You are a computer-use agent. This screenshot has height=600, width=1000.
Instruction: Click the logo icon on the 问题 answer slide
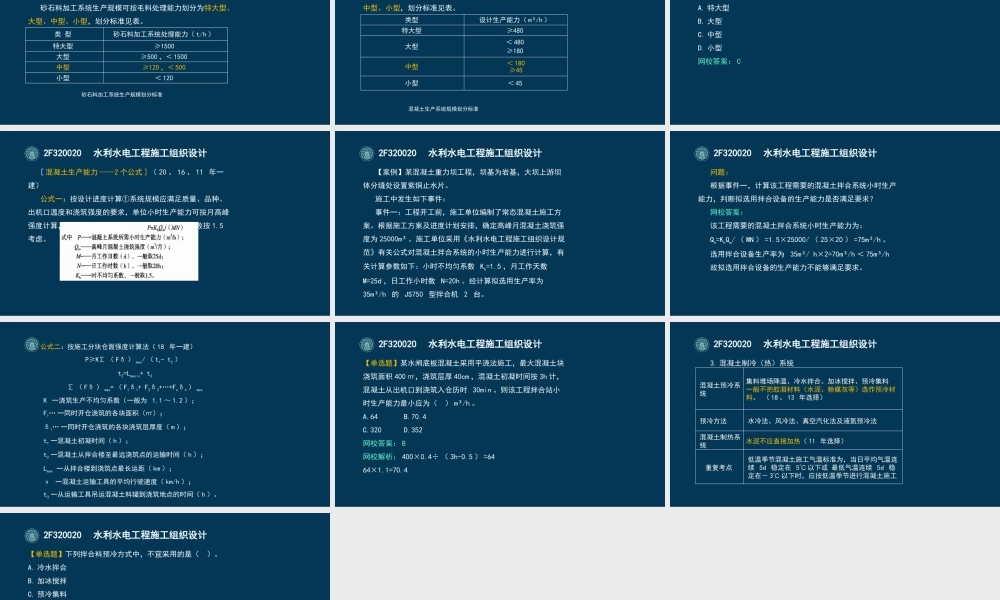tap(701, 153)
